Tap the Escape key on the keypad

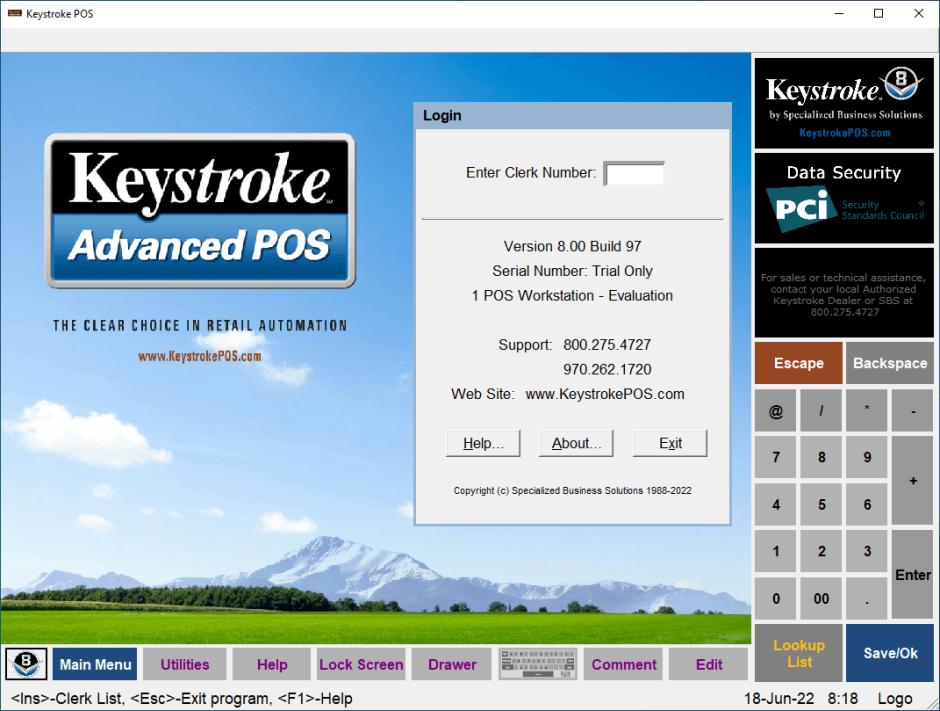[x=799, y=363]
